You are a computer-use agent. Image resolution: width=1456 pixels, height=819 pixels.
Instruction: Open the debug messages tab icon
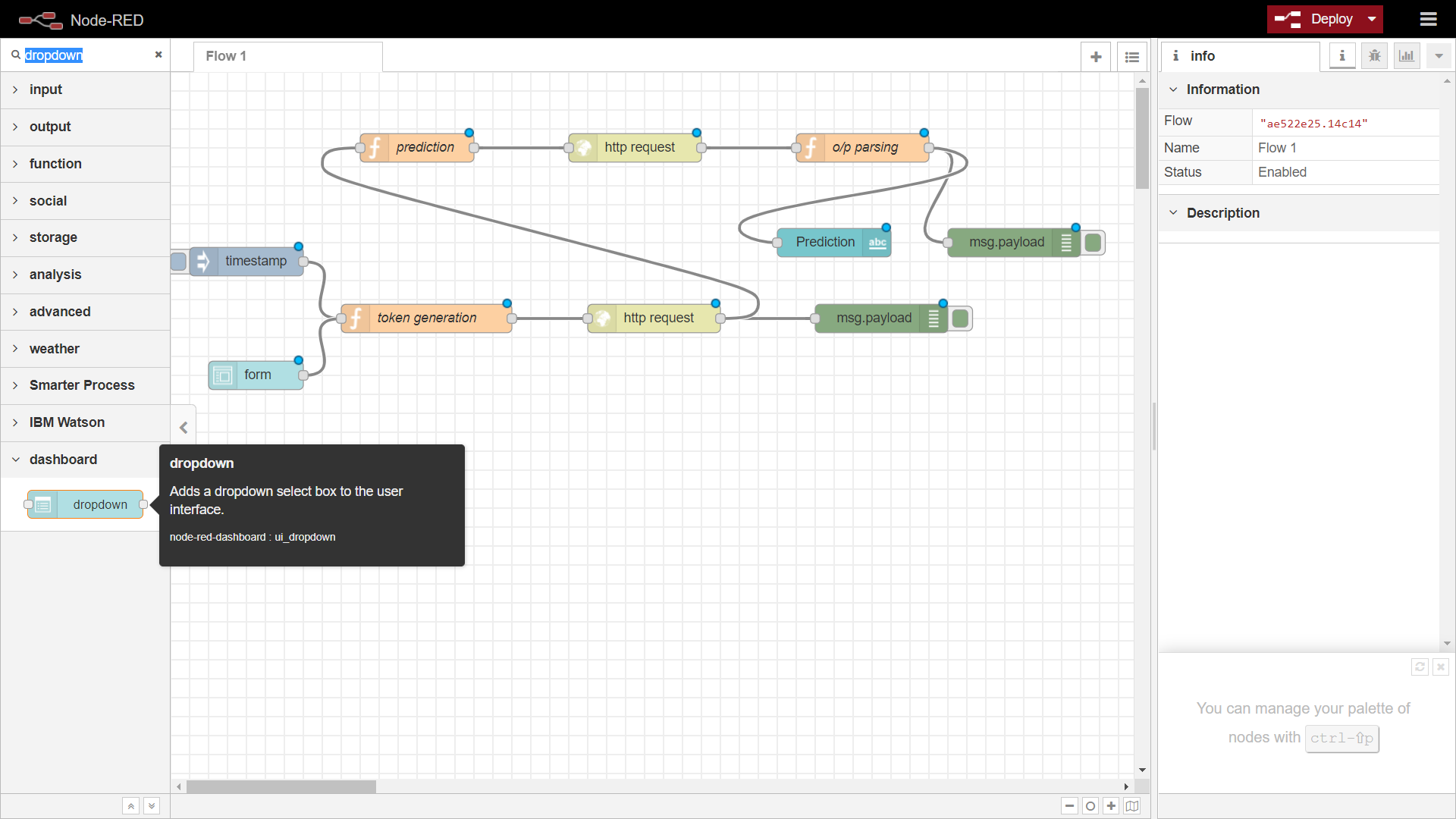(1375, 56)
